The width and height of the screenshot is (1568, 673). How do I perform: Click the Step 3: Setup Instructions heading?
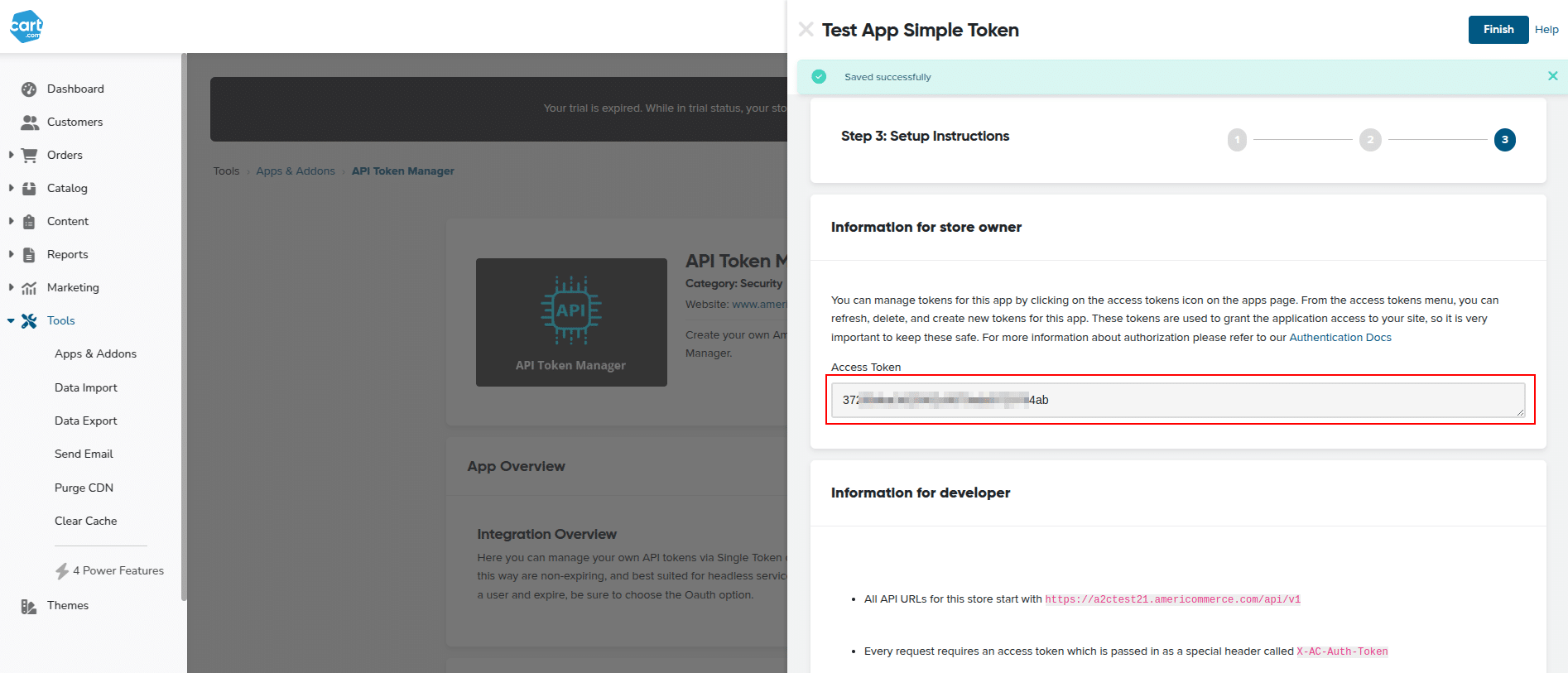(x=925, y=136)
